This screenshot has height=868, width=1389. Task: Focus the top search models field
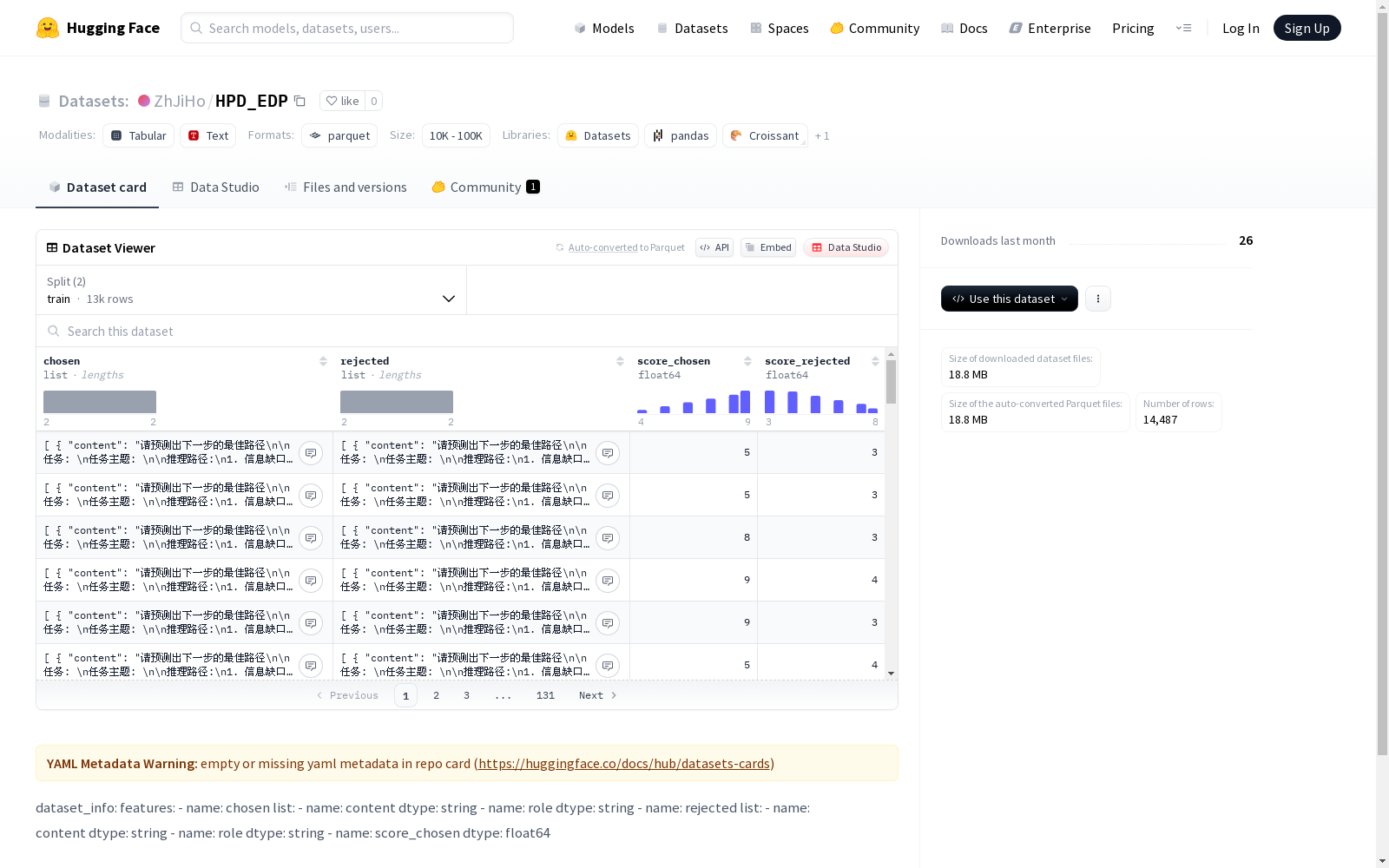(347, 28)
